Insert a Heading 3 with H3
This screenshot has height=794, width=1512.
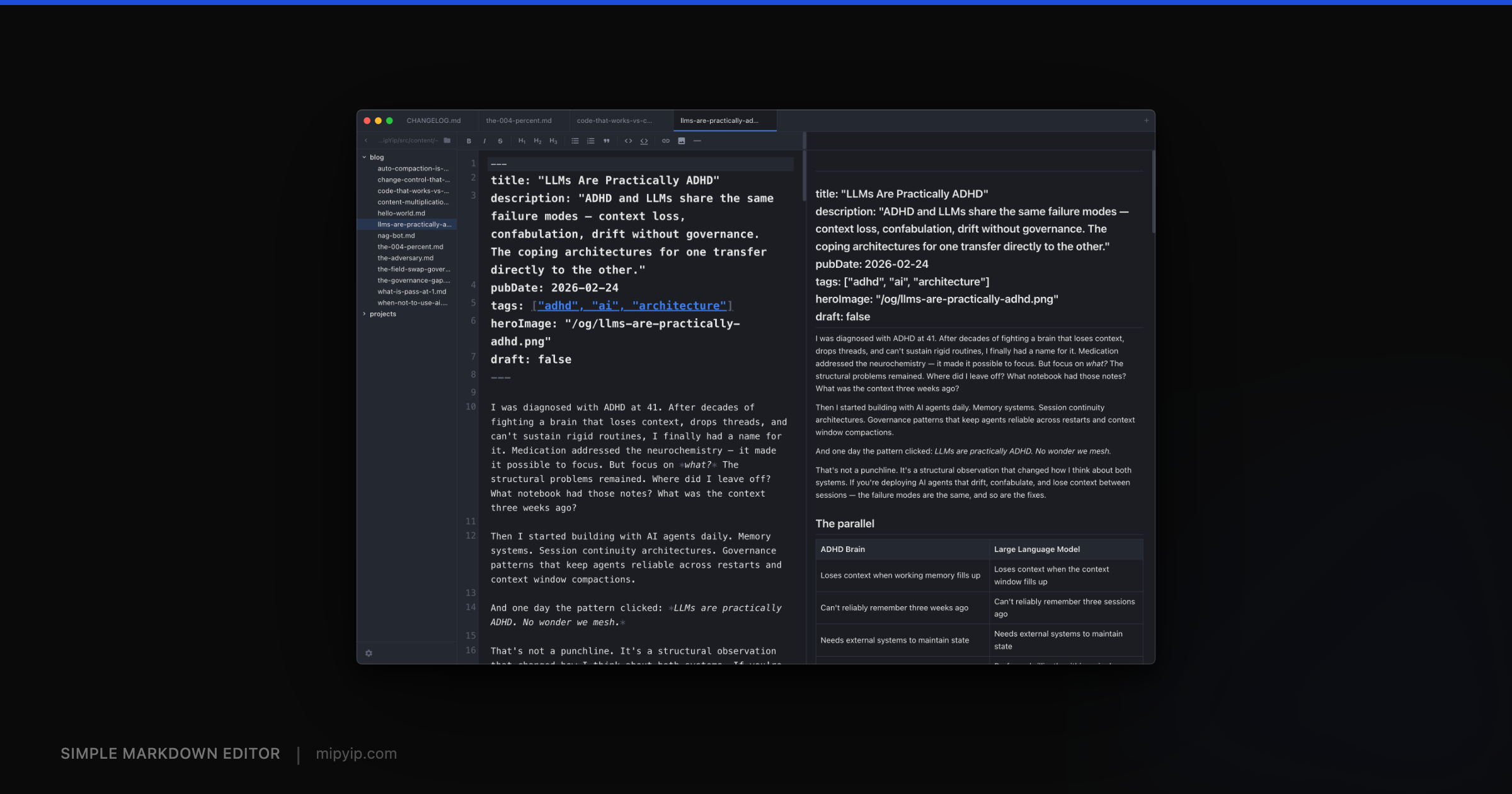[553, 141]
